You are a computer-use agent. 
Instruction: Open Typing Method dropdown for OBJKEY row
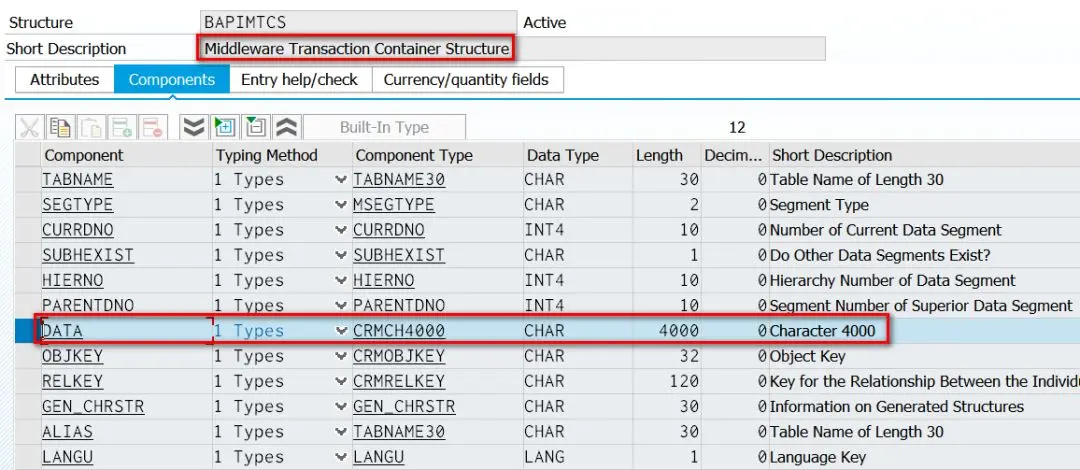[x=340, y=357]
